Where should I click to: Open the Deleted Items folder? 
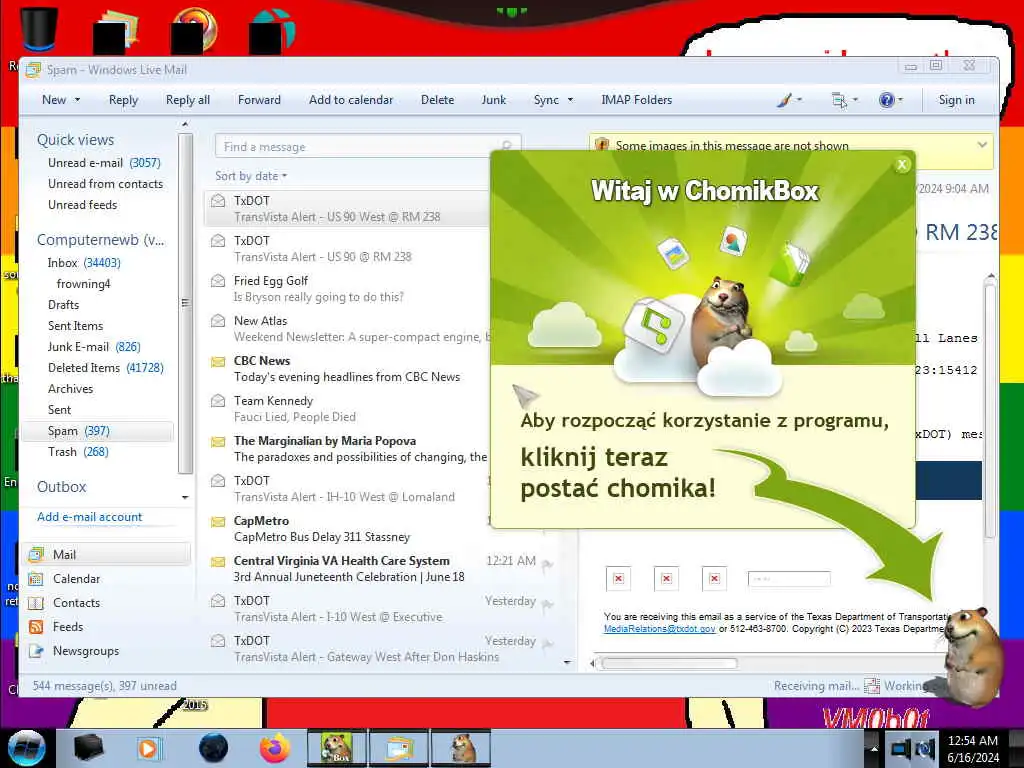pos(105,368)
